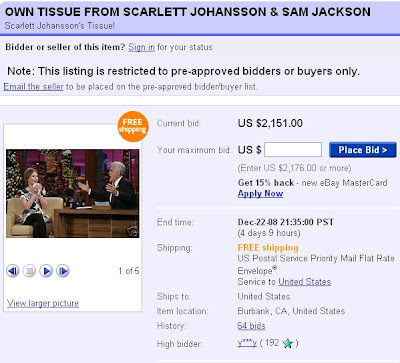The image size is (400, 363).
Task: Click Email the seller link
Action: pos(33,87)
